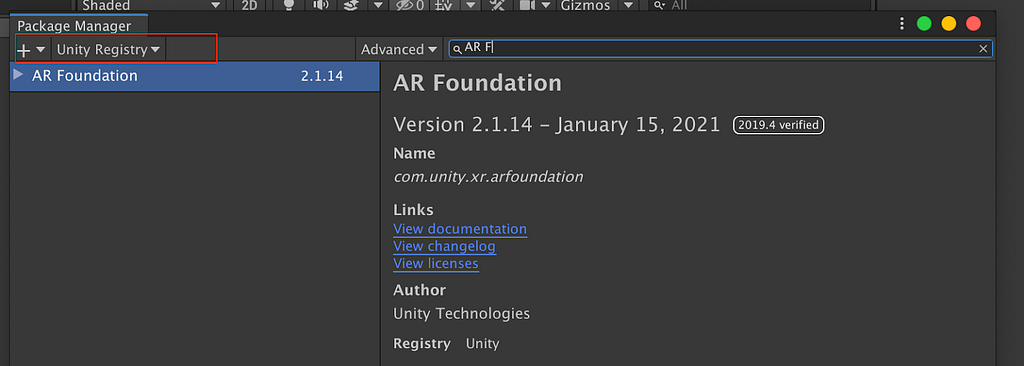Viewport: 1024px width, 366px height.
Task: Click the AR Foundation details heading
Action: [477, 83]
